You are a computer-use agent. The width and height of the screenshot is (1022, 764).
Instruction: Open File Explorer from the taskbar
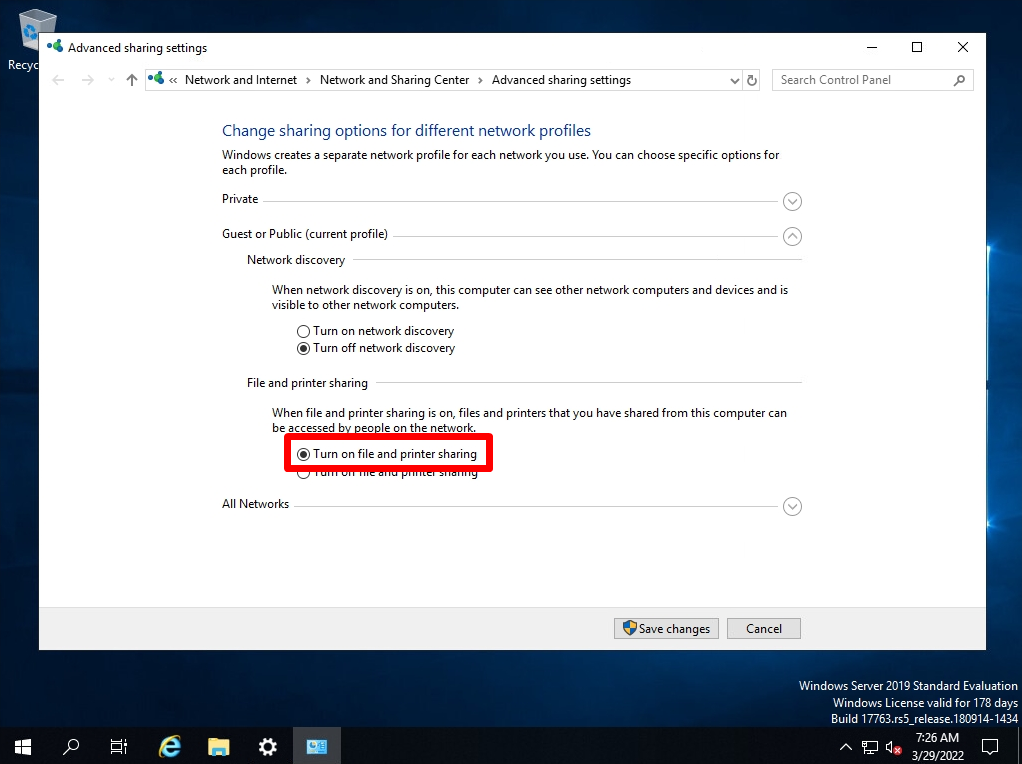point(218,746)
